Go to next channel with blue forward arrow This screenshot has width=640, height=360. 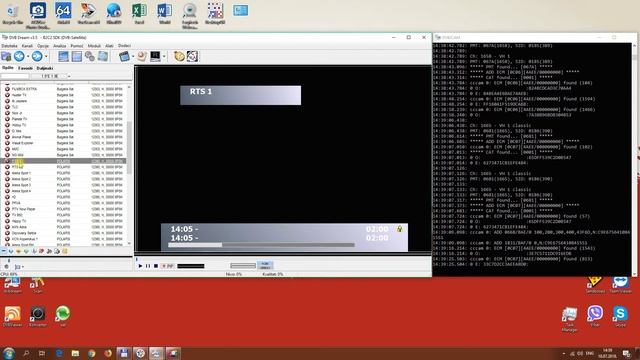(x=37, y=56)
